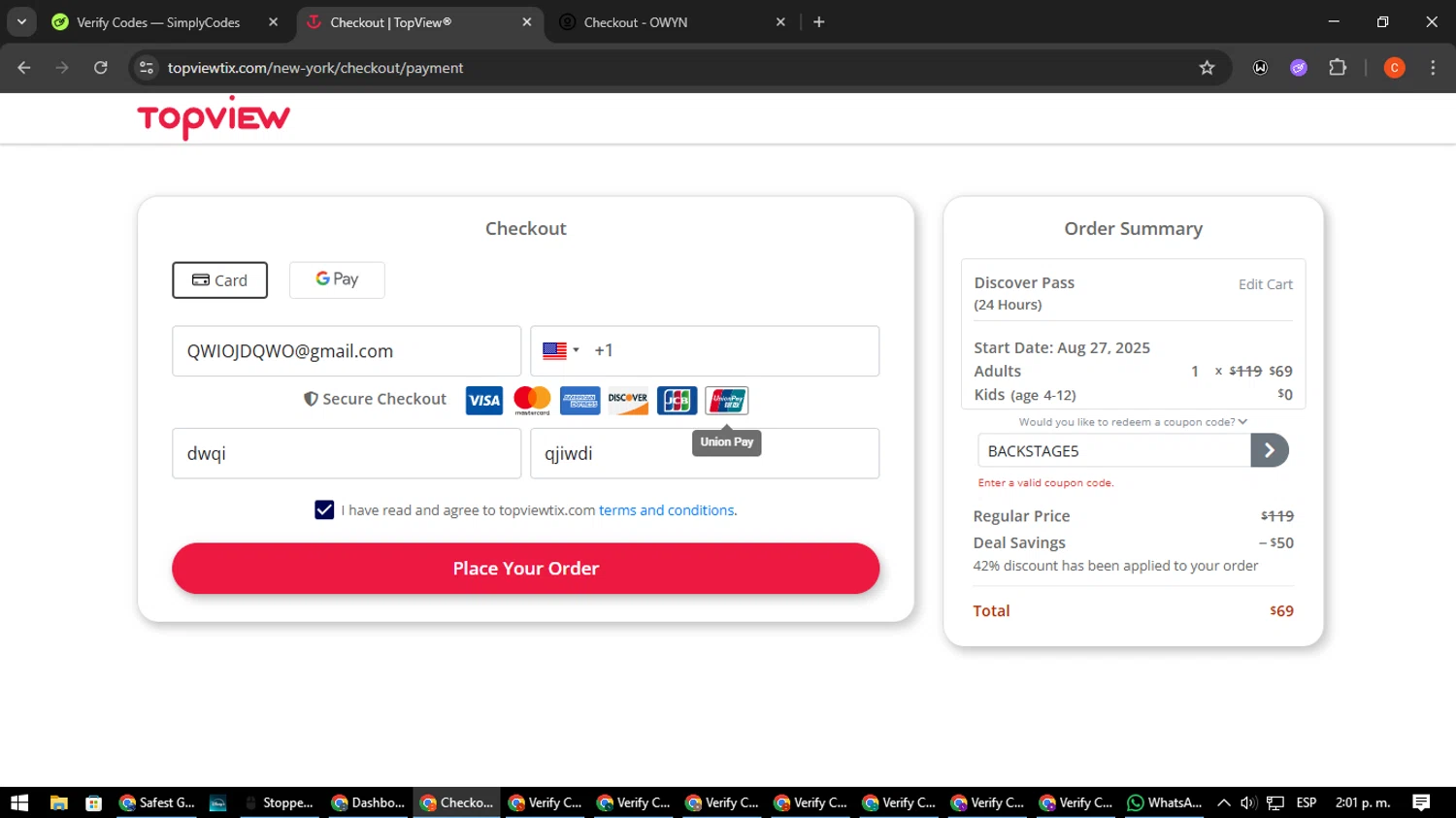Select the Card payment method
Screen dimensions: 1456x818
pos(220,280)
